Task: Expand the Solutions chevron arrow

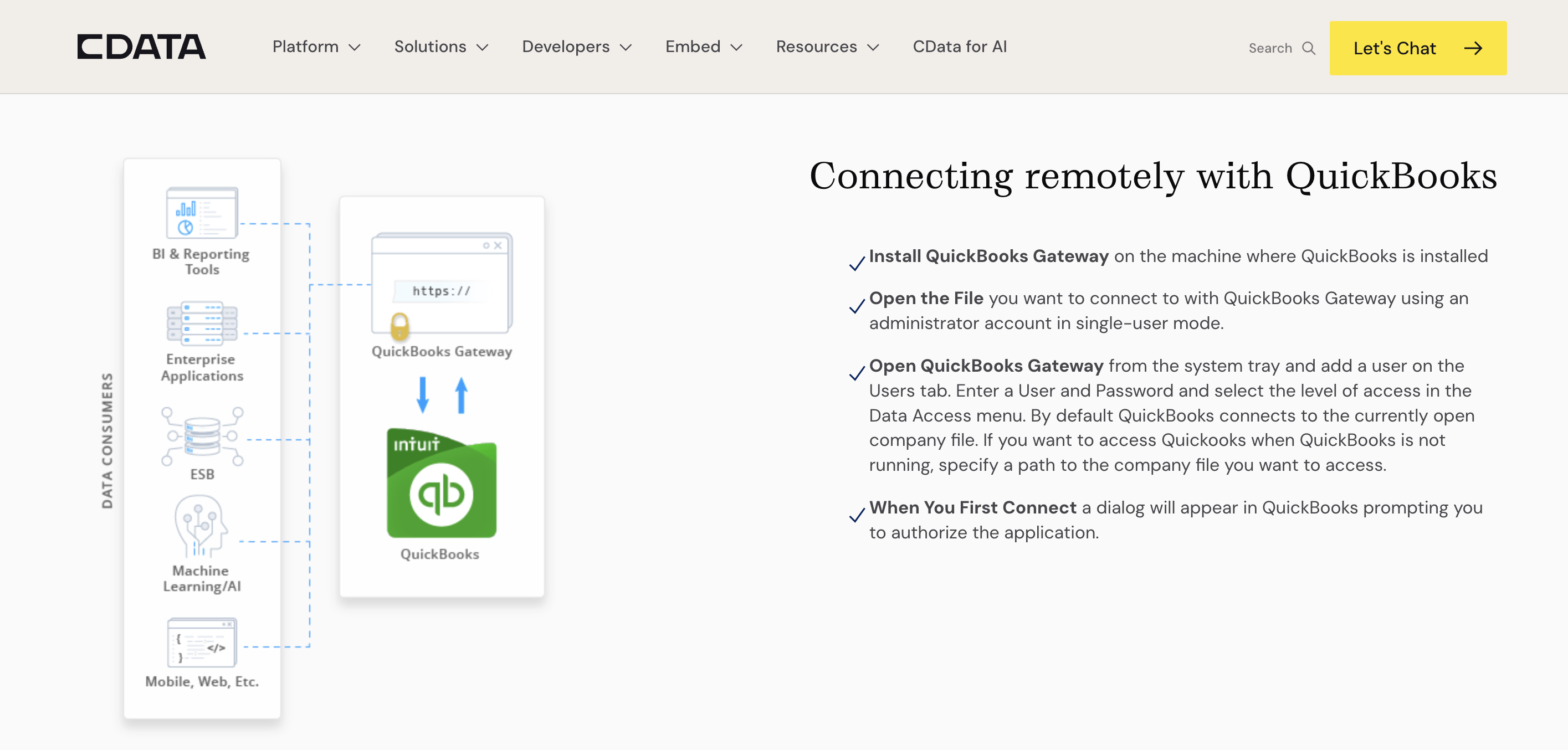Action: click(482, 48)
